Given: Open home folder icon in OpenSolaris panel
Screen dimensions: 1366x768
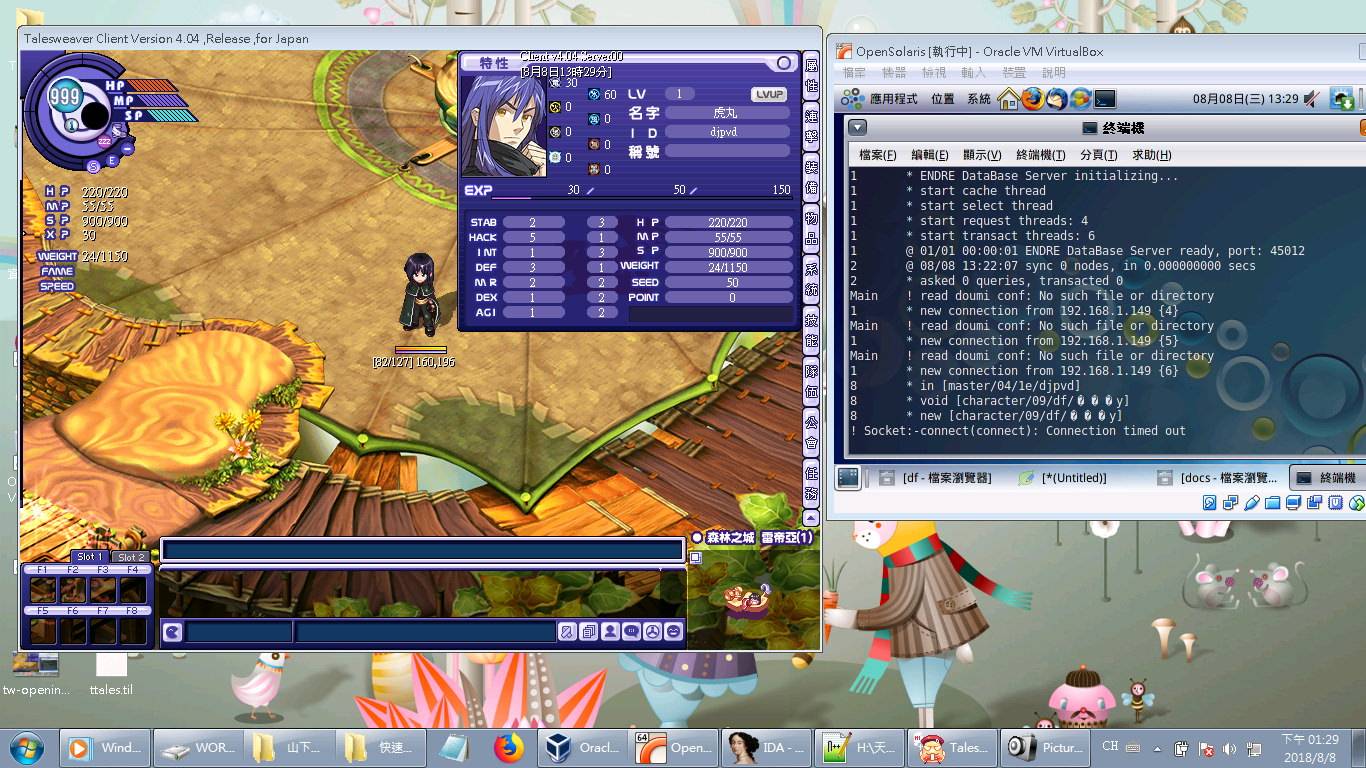Looking at the screenshot, I should (x=1008, y=99).
